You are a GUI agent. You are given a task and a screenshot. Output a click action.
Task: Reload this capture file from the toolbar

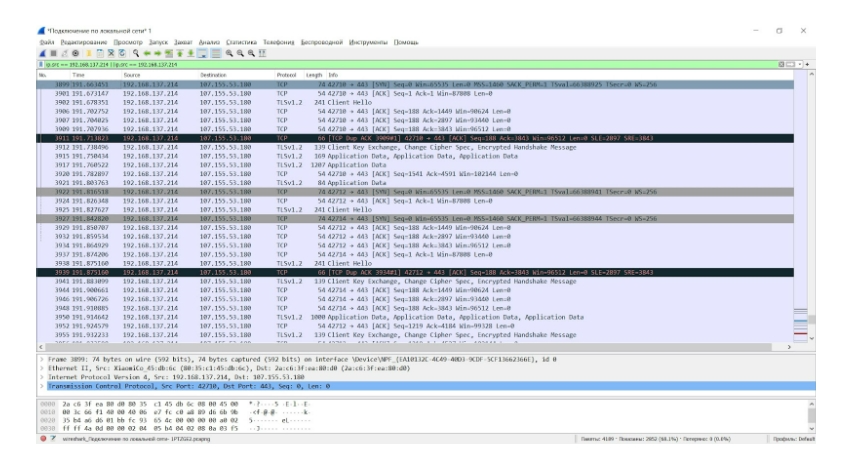tap(122, 53)
